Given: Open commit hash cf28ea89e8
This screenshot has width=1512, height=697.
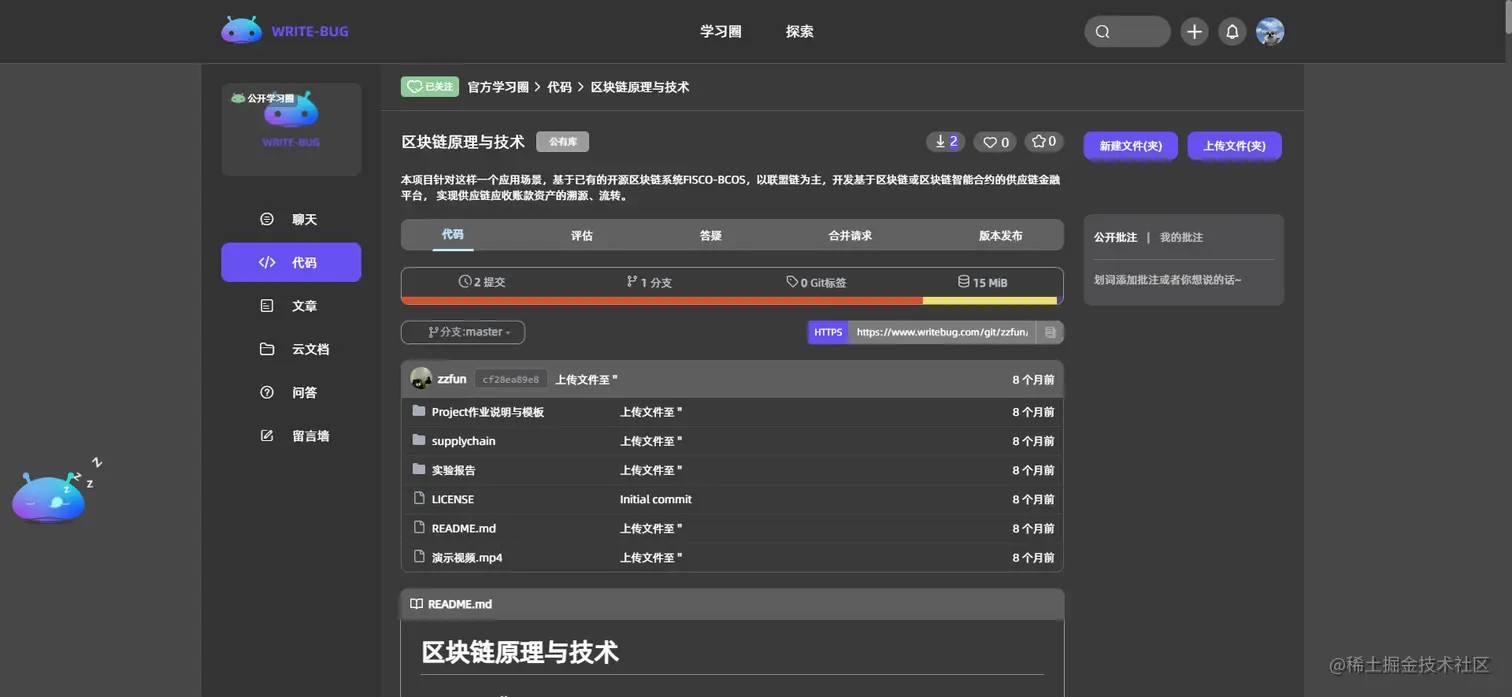Looking at the screenshot, I should [x=511, y=380].
